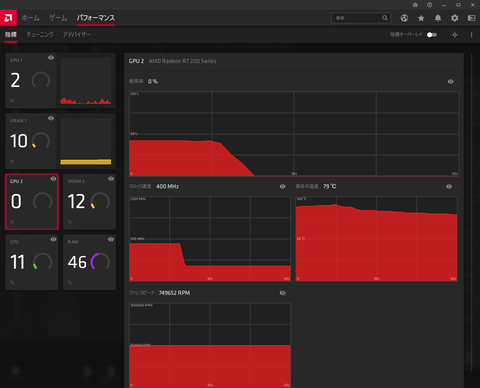Open the アドバイザー sub-tab

click(x=77, y=34)
